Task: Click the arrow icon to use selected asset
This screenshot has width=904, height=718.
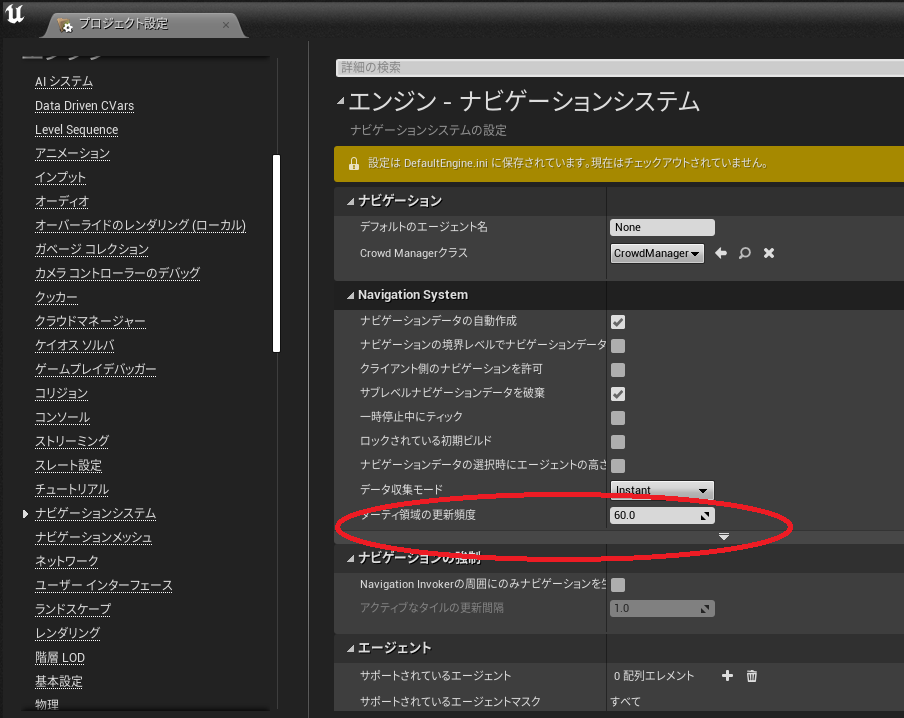Action: tap(720, 254)
